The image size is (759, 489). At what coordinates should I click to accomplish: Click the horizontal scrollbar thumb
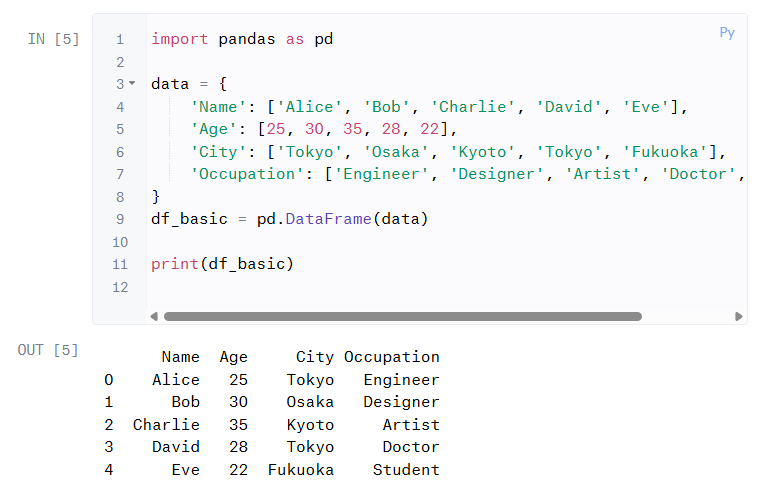coord(402,316)
